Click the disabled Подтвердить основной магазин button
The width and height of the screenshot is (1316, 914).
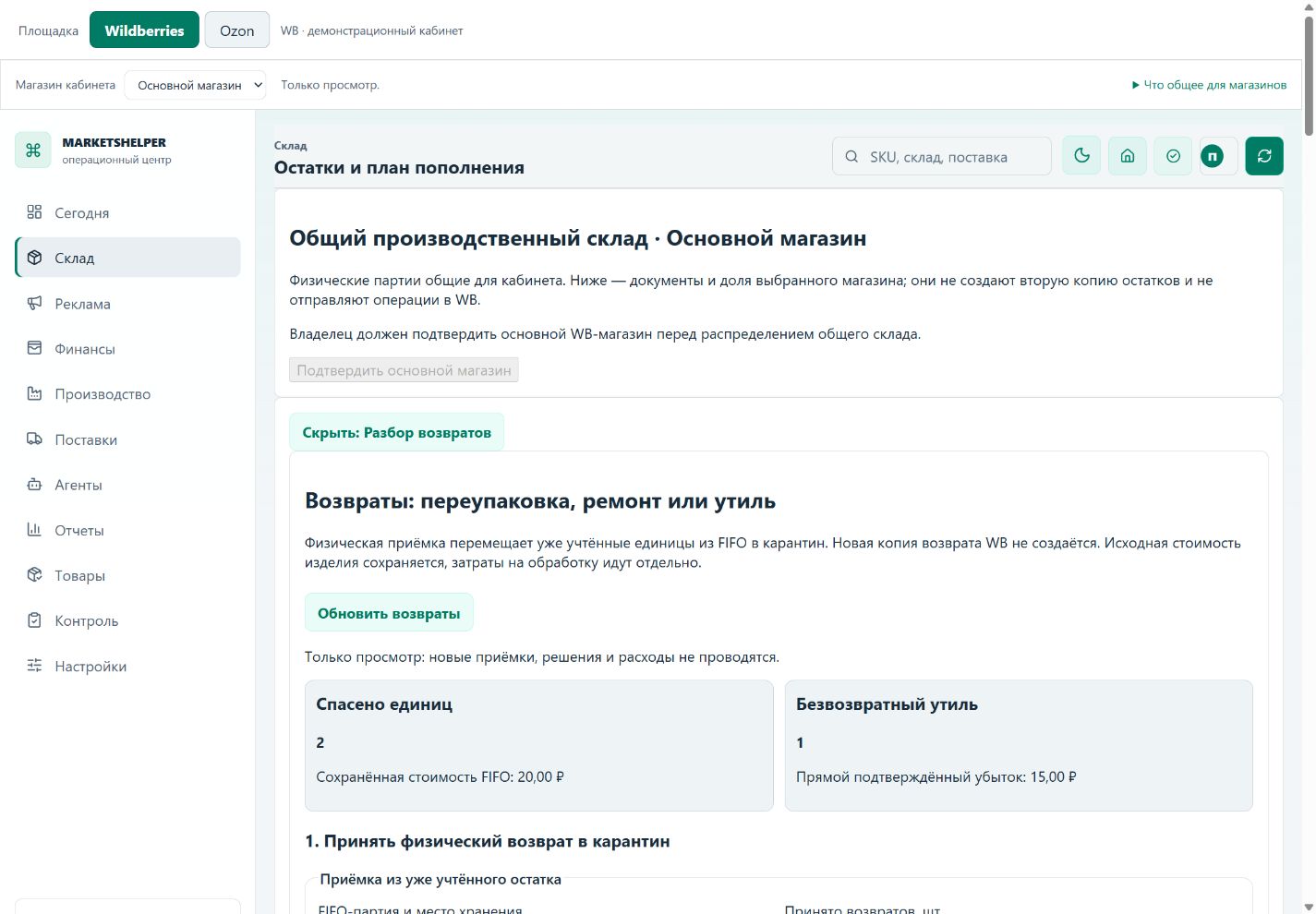(x=404, y=370)
